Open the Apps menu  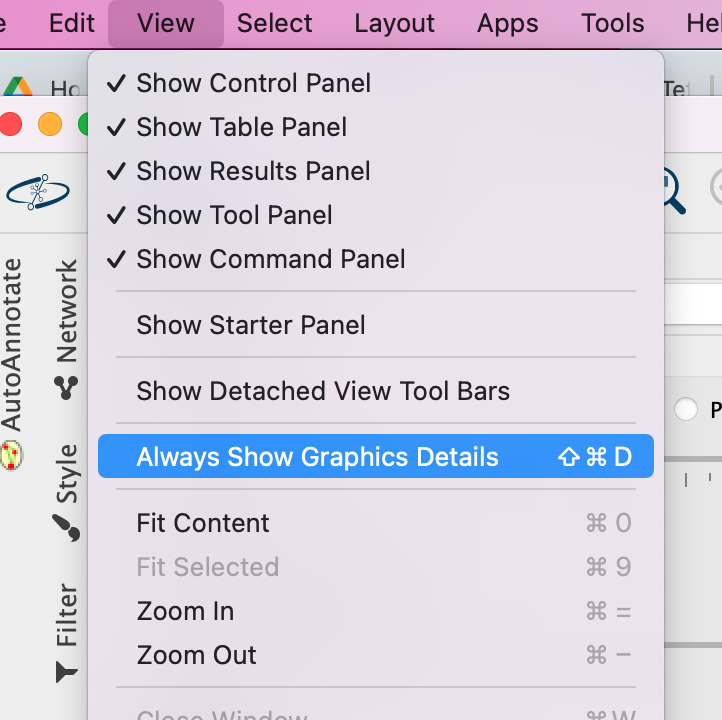tap(508, 23)
